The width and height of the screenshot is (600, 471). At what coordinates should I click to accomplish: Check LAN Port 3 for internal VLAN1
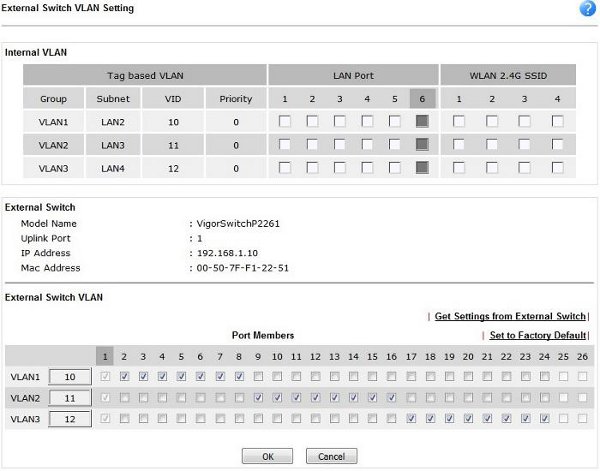click(x=340, y=121)
